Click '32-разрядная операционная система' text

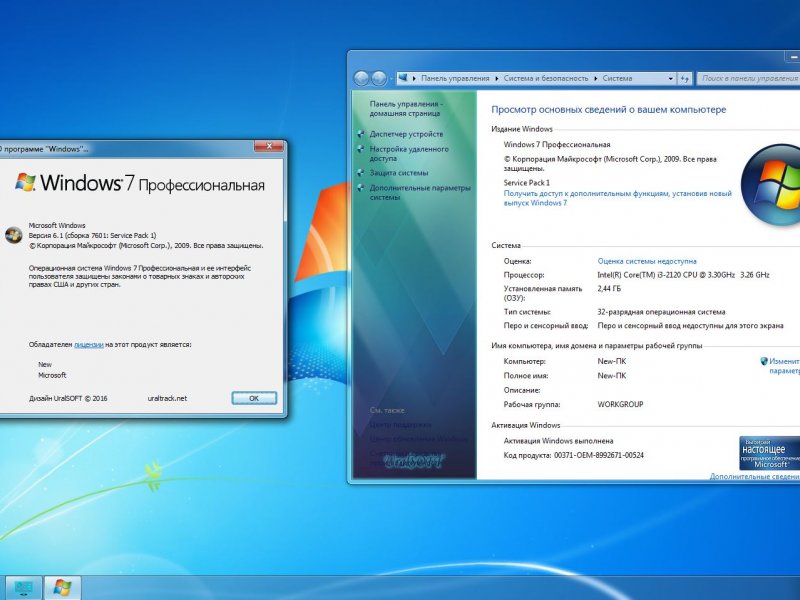[x=661, y=312]
